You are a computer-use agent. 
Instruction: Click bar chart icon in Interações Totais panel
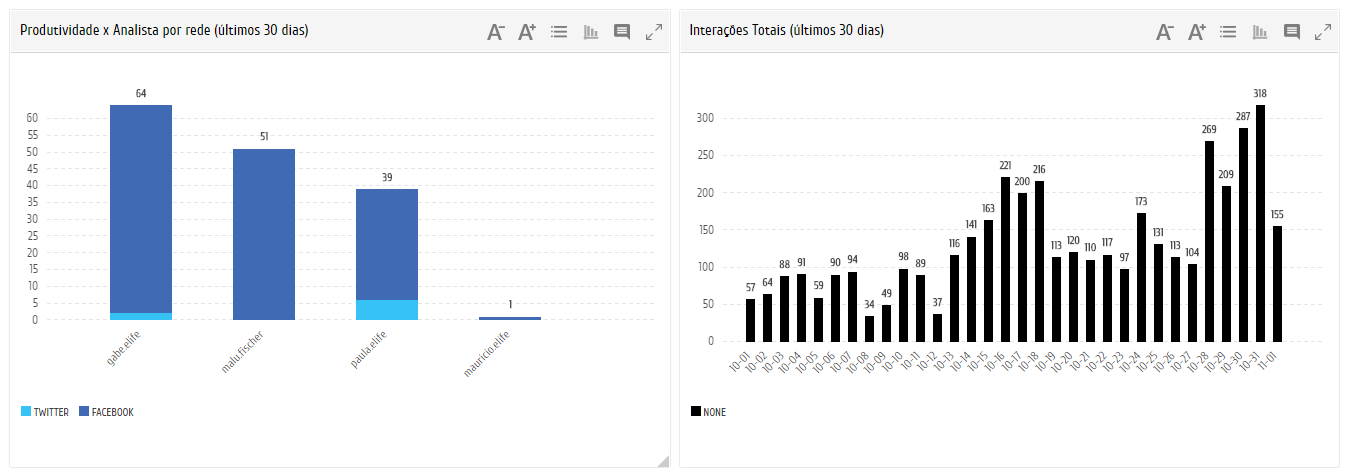pos(1261,32)
